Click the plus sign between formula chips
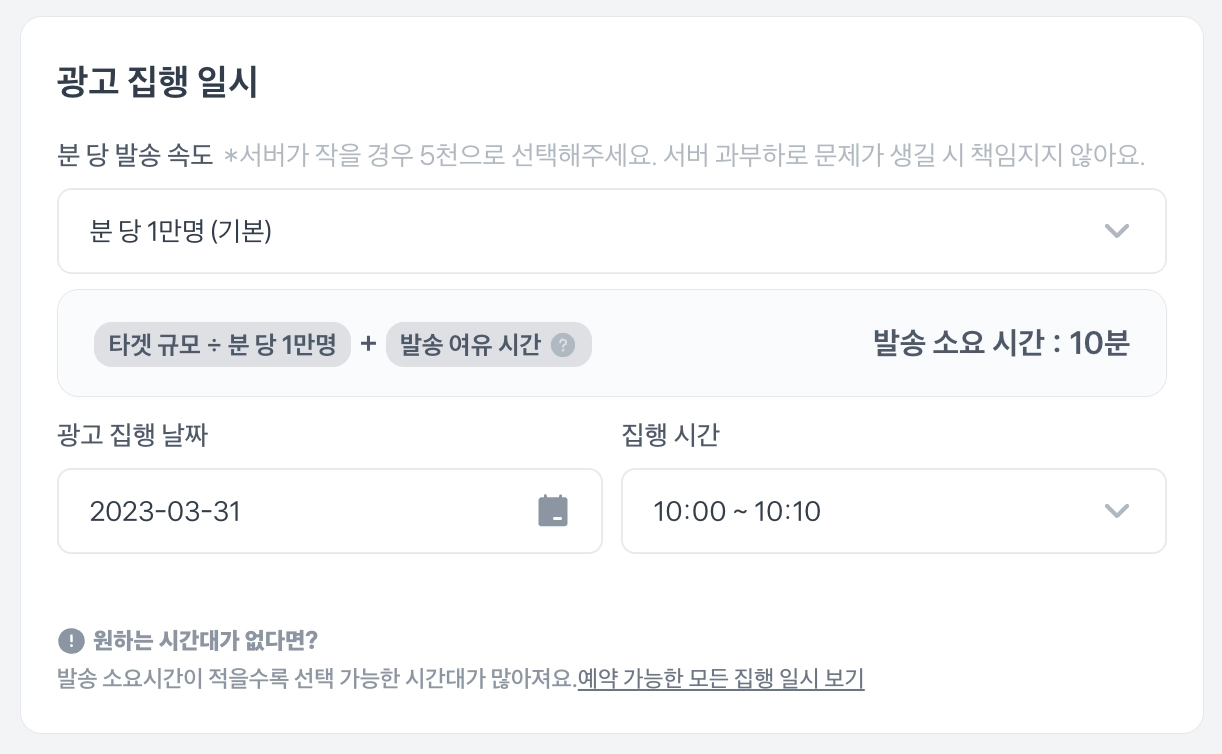This screenshot has width=1222, height=754. [x=368, y=344]
